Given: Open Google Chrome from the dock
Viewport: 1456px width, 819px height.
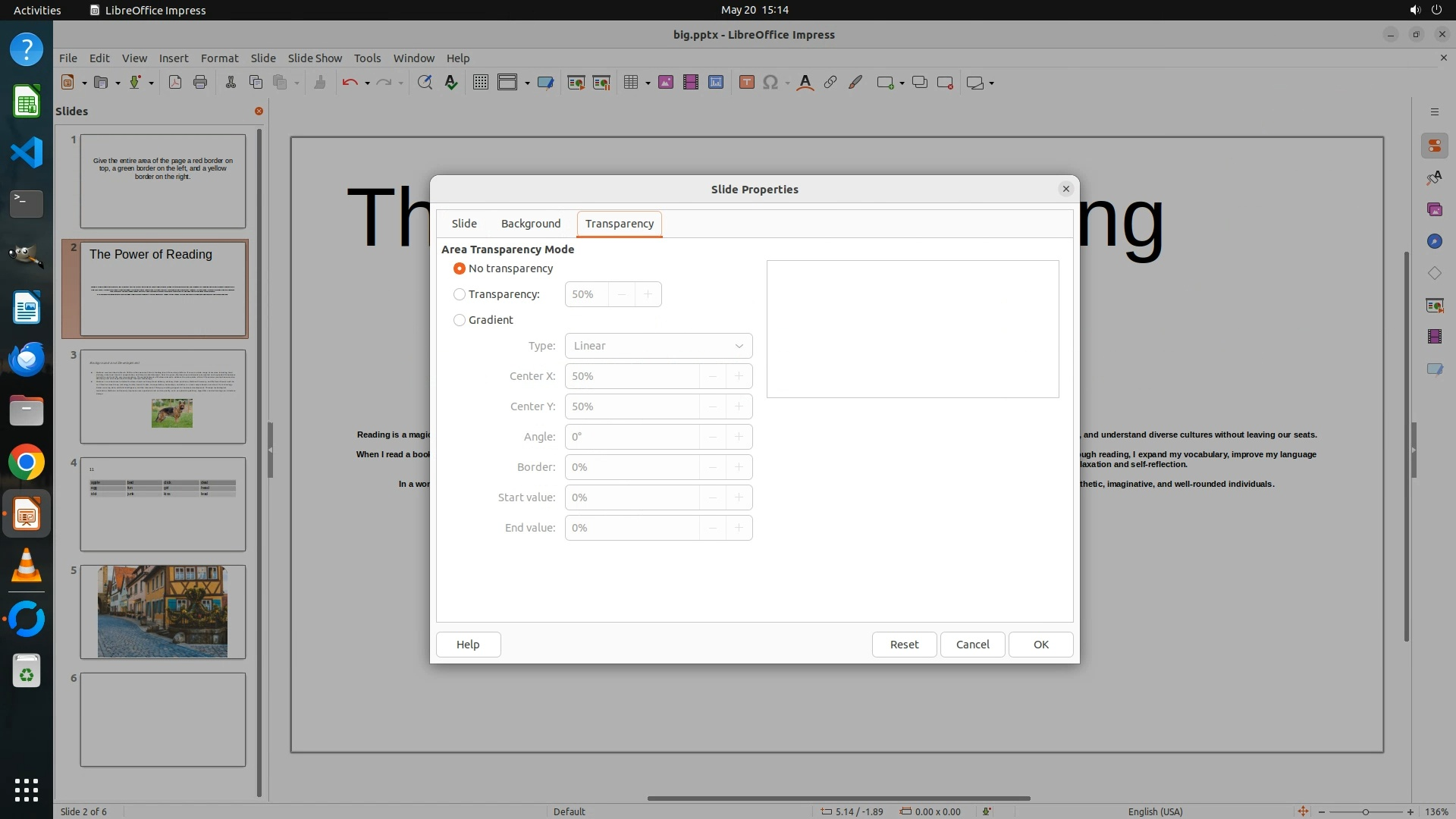Looking at the screenshot, I should (27, 463).
